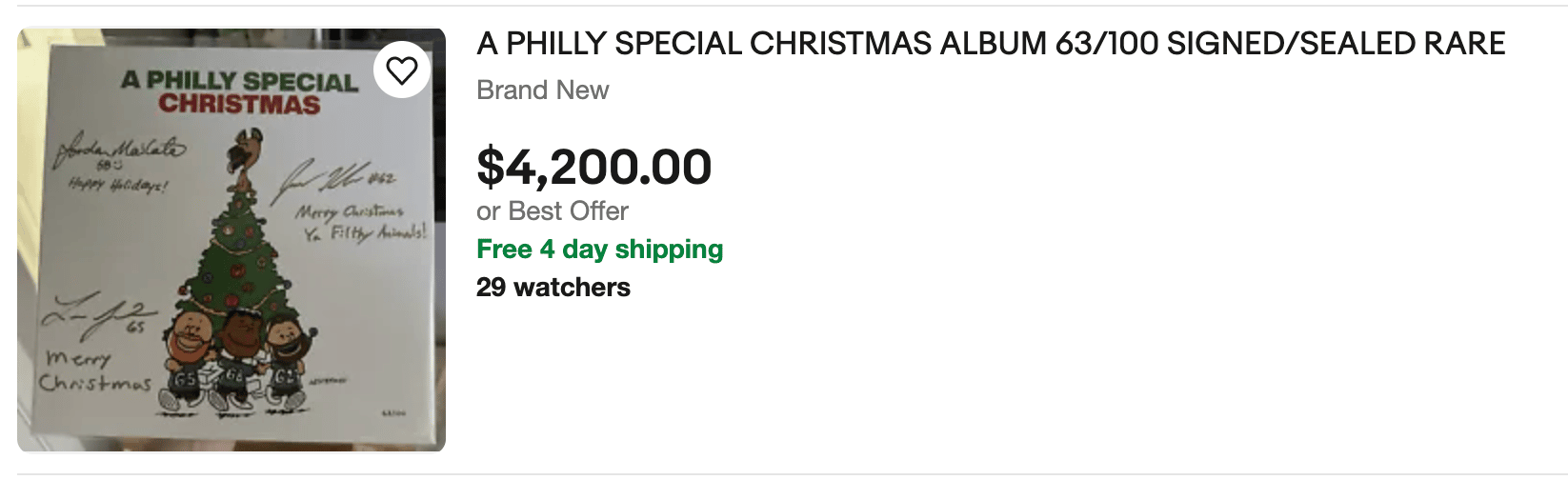This screenshot has width=1568, height=480.
Task: Click the "Happy Holidays!" handwriting
Action: point(117,185)
